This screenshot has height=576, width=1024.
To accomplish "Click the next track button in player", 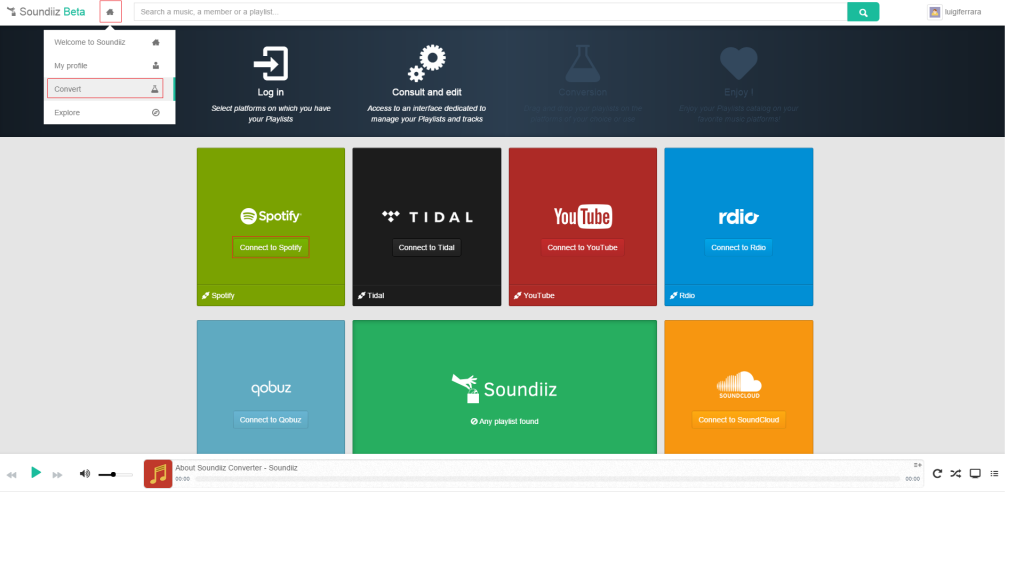I will pyautogui.click(x=57, y=475).
